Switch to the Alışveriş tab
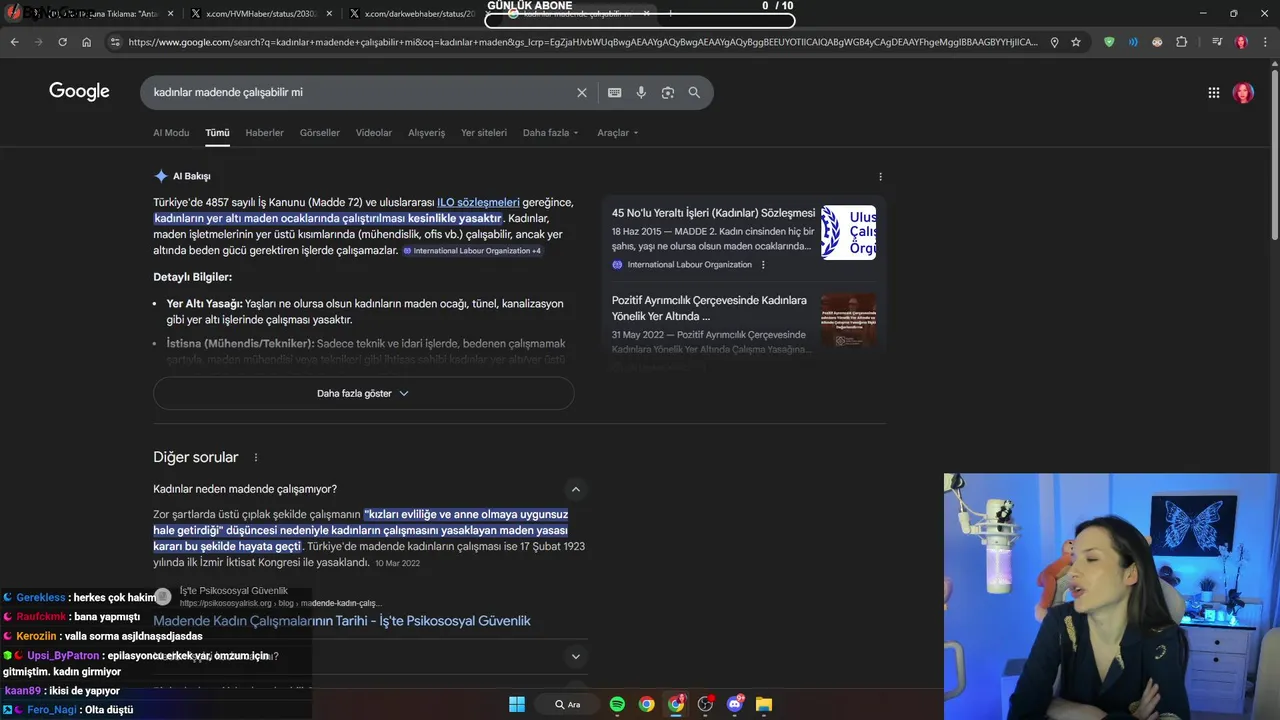 [426, 133]
